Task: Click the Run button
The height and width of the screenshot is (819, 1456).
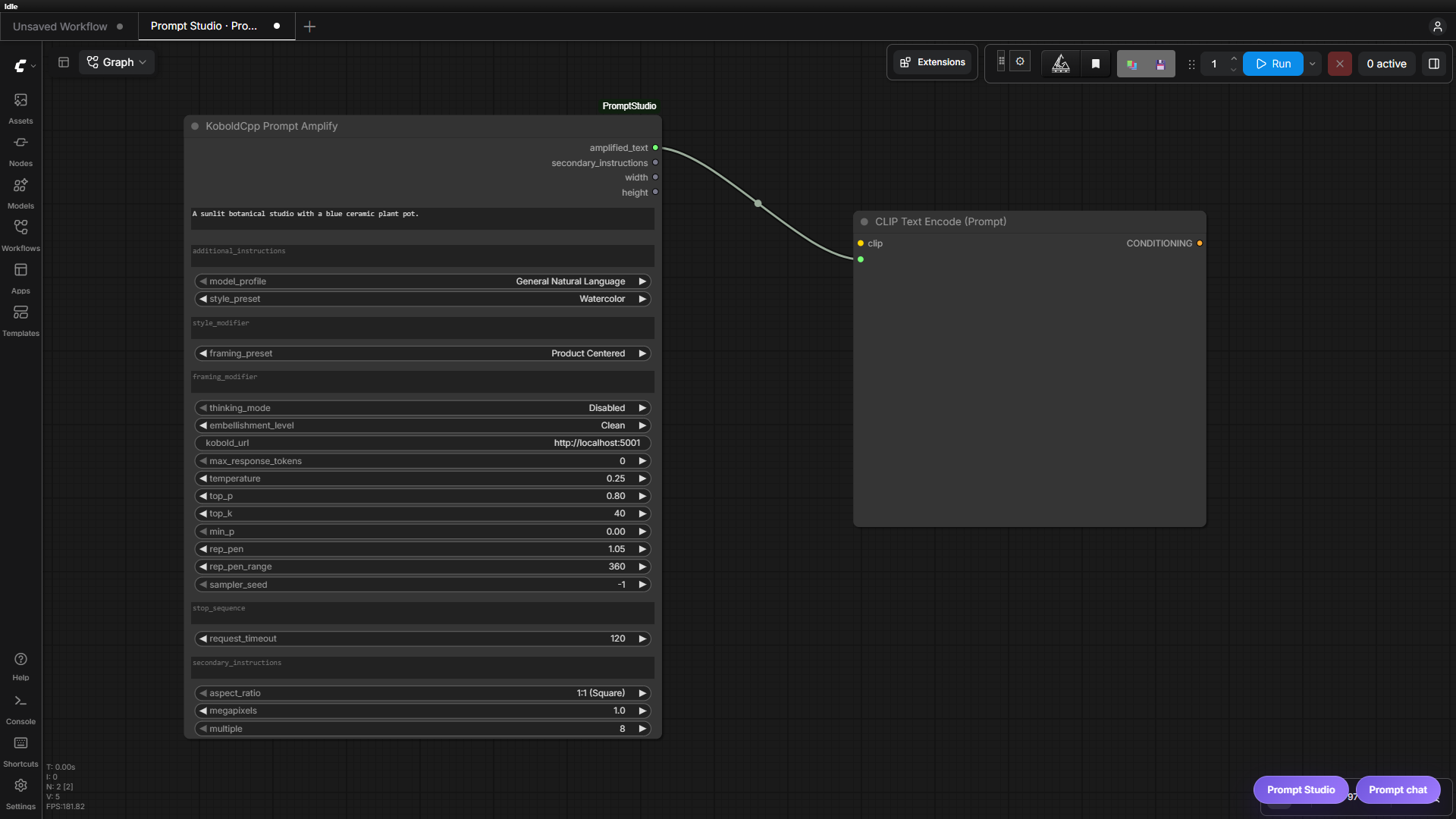Action: point(1273,64)
